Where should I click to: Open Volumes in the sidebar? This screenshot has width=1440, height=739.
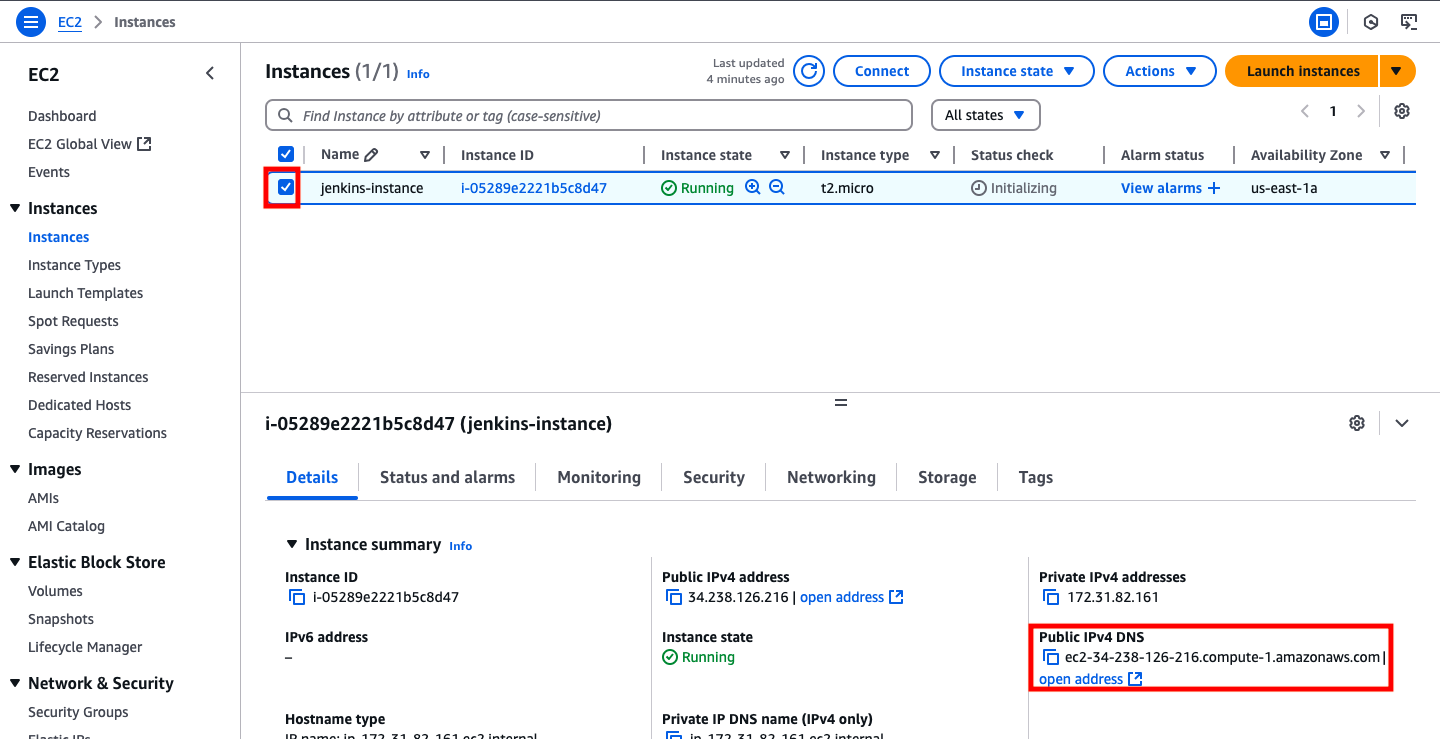tap(55, 591)
